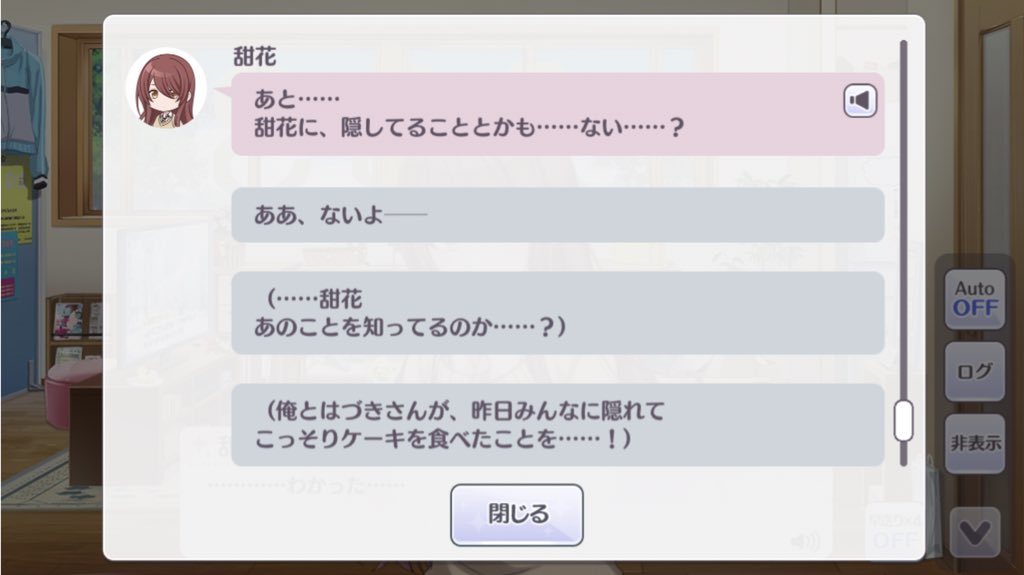Select the 'こっそりケーキを食べた' log entry
This screenshot has height=575, width=1024.
click(x=557, y=425)
